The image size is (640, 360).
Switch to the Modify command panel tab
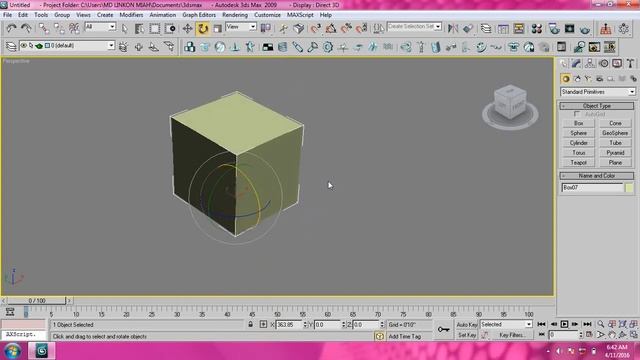click(x=576, y=64)
